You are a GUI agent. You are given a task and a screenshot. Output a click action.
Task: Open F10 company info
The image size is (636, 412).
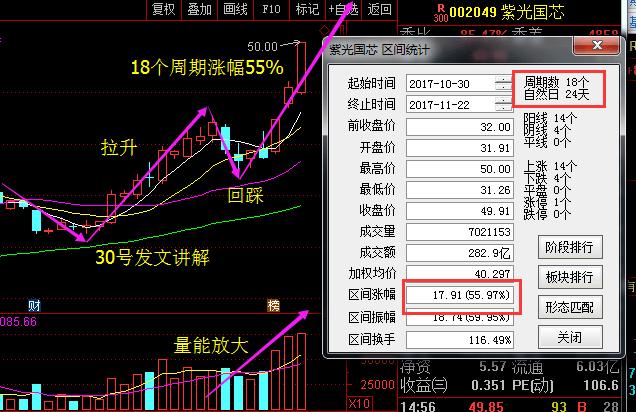271,9
